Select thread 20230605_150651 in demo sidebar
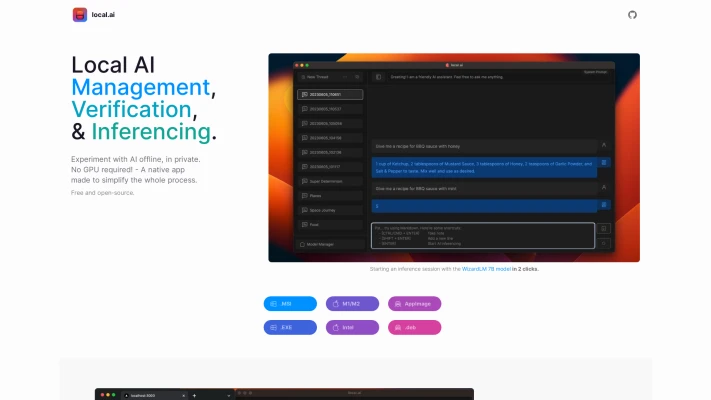Screen dimensions: 711x400 pos(330,94)
